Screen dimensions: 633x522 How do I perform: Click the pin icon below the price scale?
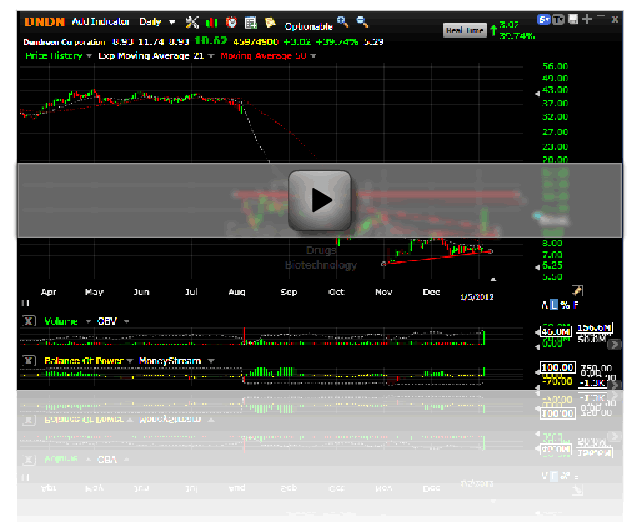576,290
